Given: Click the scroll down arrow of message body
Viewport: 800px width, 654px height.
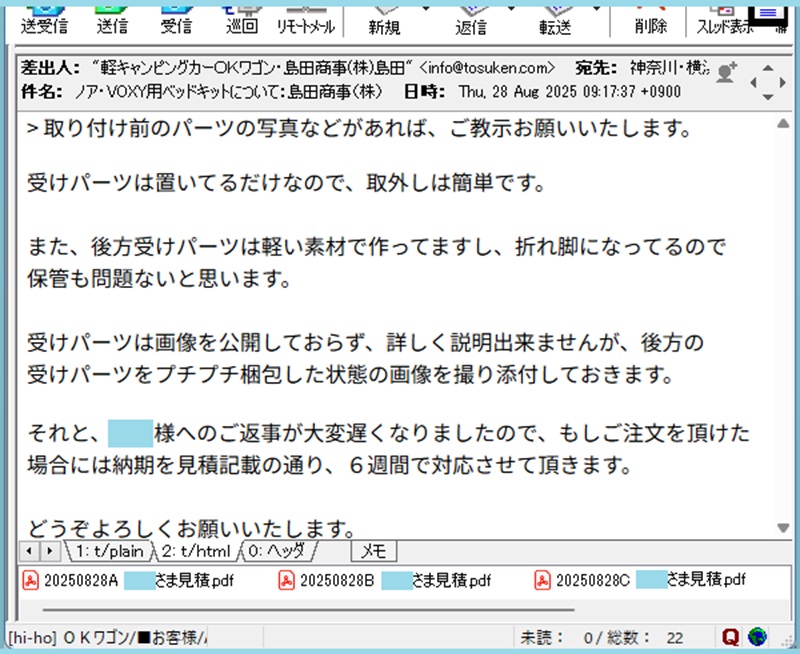Looking at the screenshot, I should (x=783, y=528).
